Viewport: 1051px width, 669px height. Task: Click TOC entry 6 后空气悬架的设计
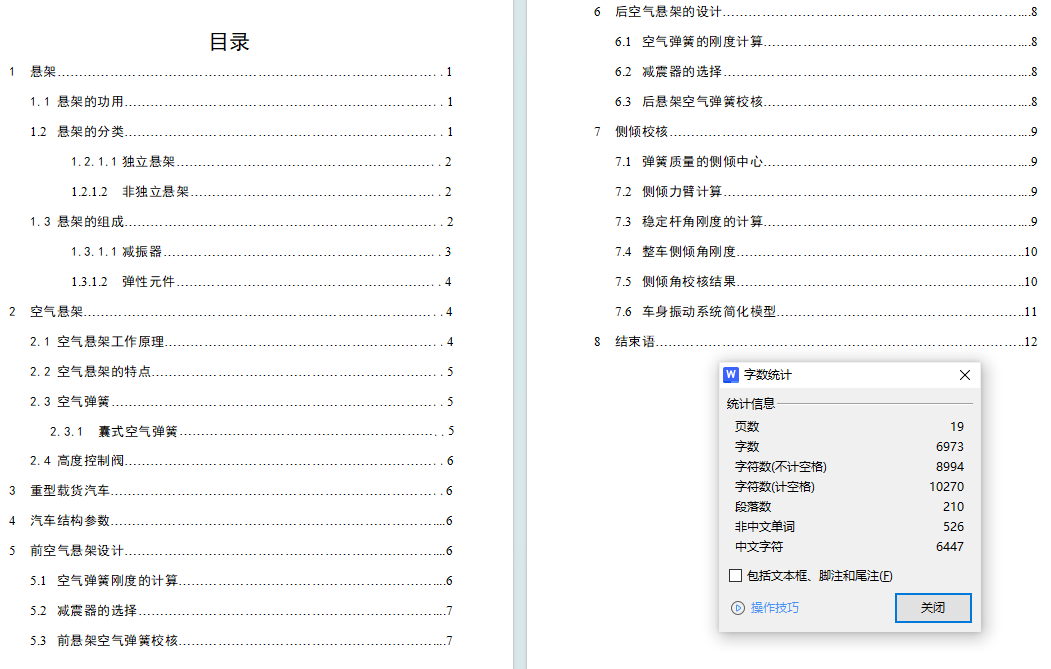pyautogui.click(x=816, y=12)
